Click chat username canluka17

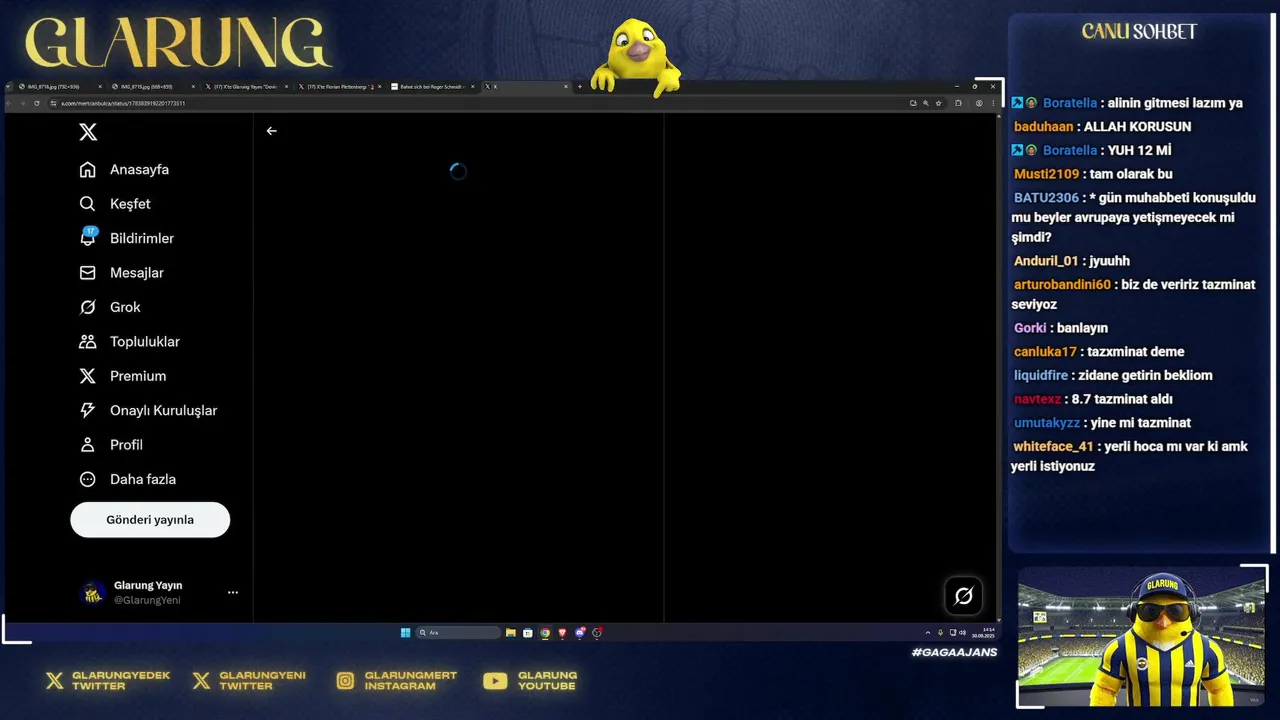[x=1045, y=352]
